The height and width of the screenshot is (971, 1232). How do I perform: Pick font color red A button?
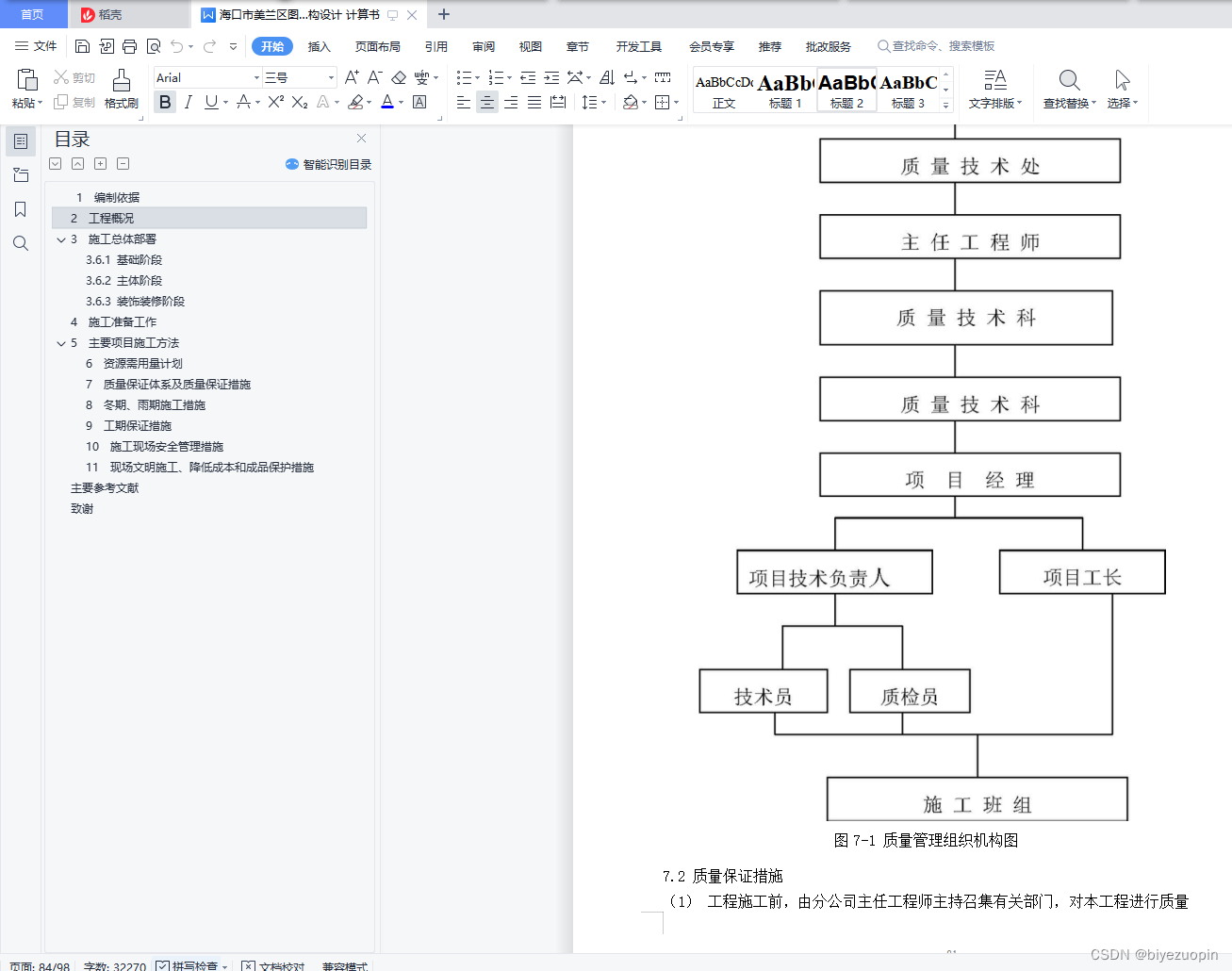[387, 102]
